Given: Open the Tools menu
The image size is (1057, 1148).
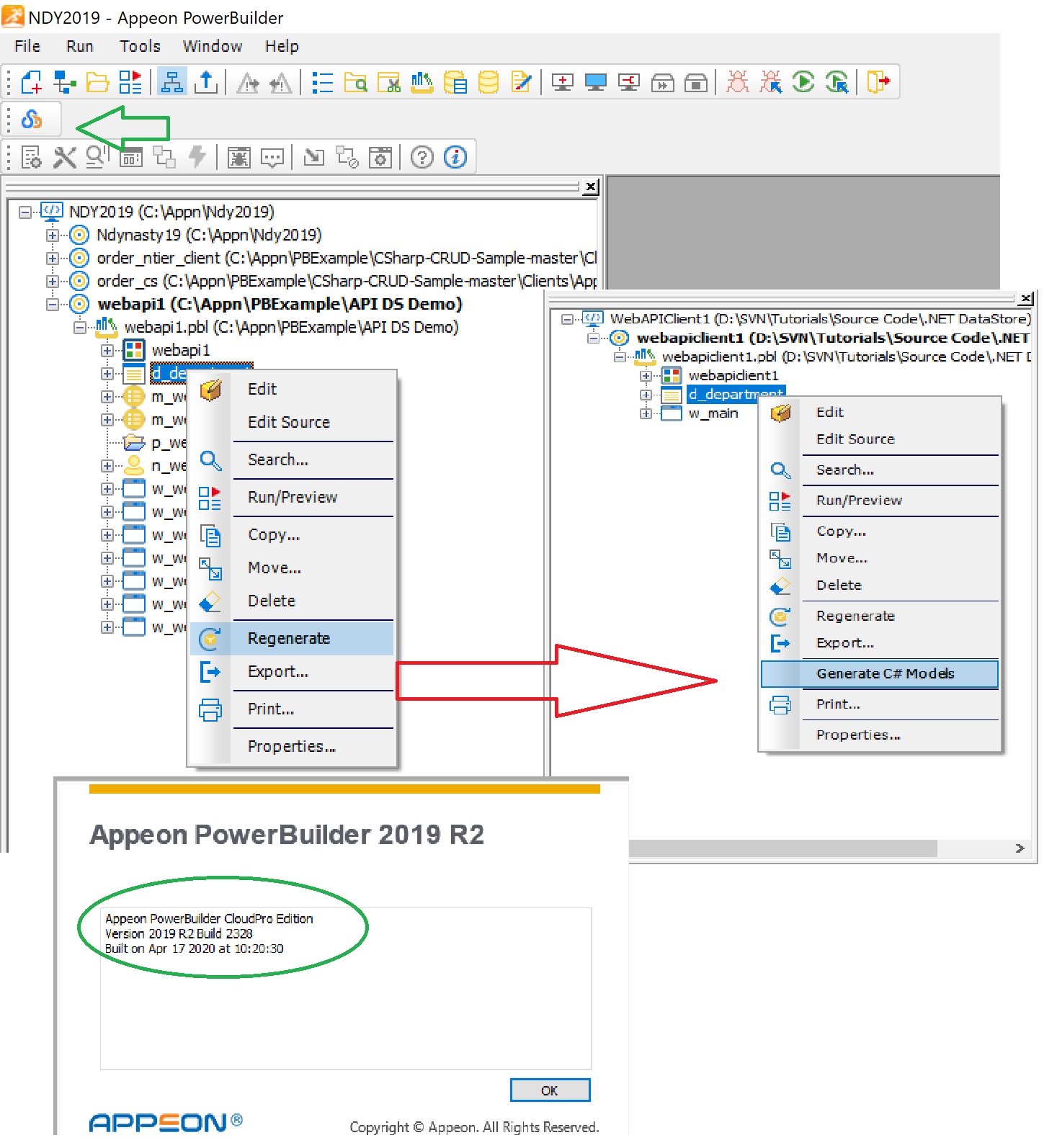Looking at the screenshot, I should pyautogui.click(x=140, y=46).
